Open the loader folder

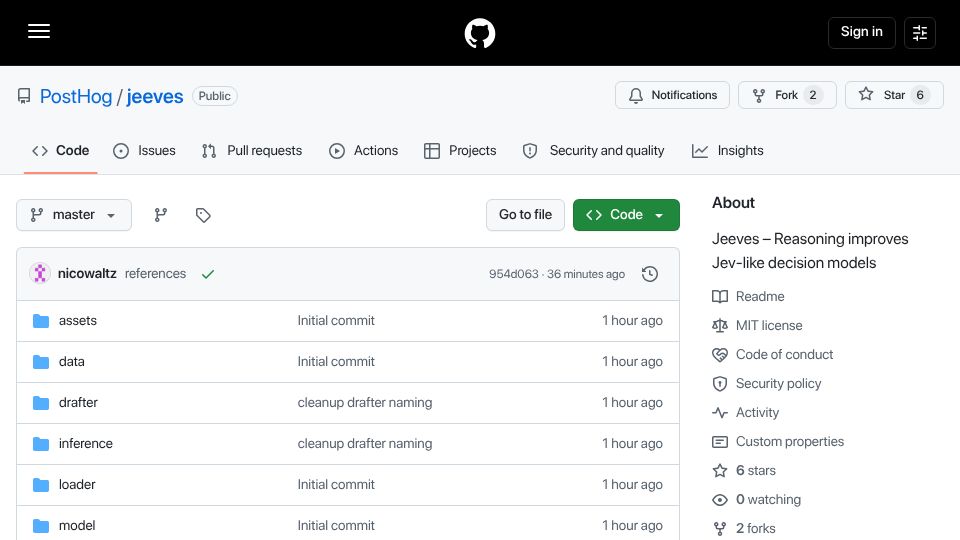pos(77,485)
